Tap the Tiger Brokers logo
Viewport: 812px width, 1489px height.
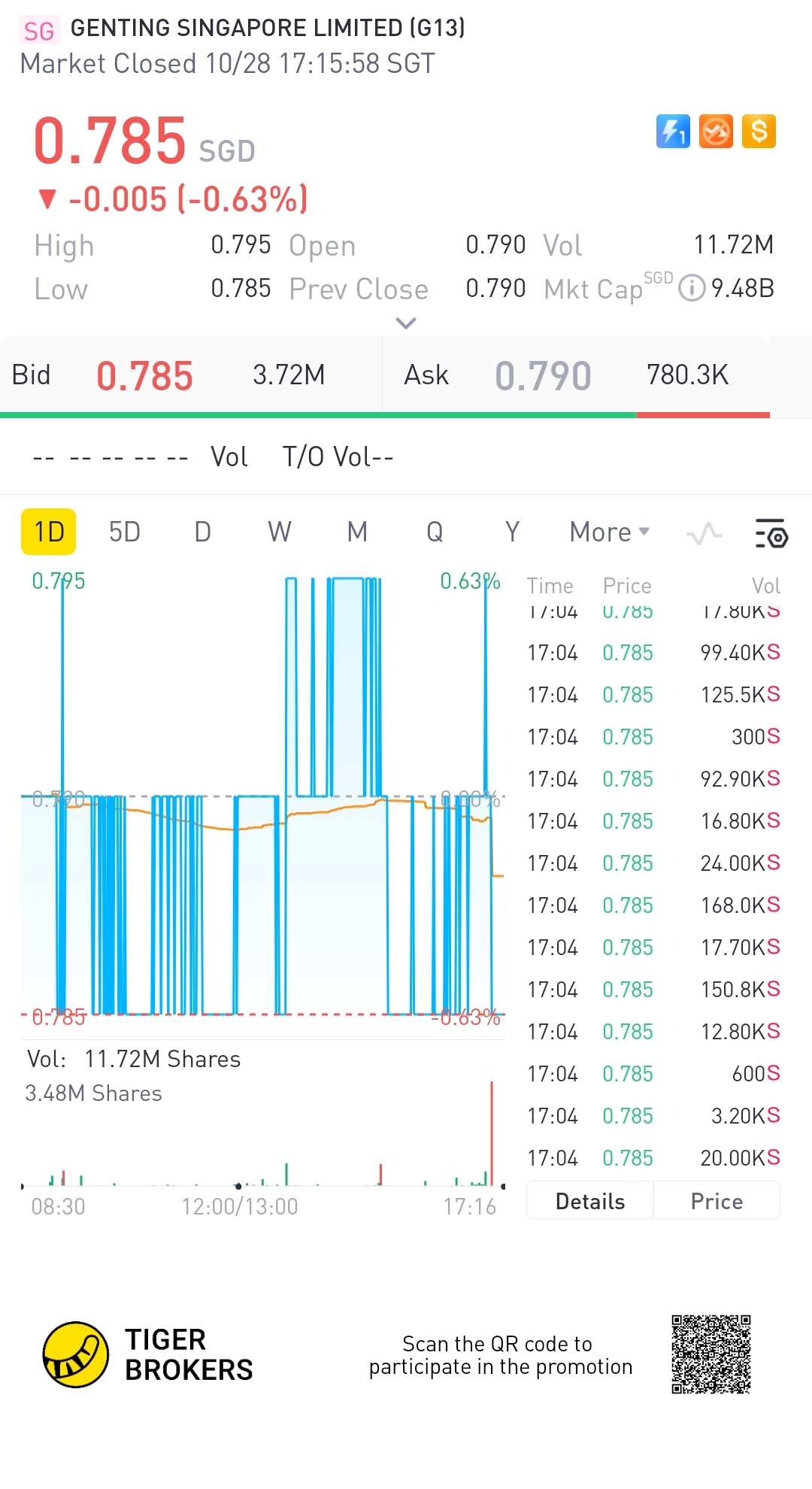pos(148,1354)
